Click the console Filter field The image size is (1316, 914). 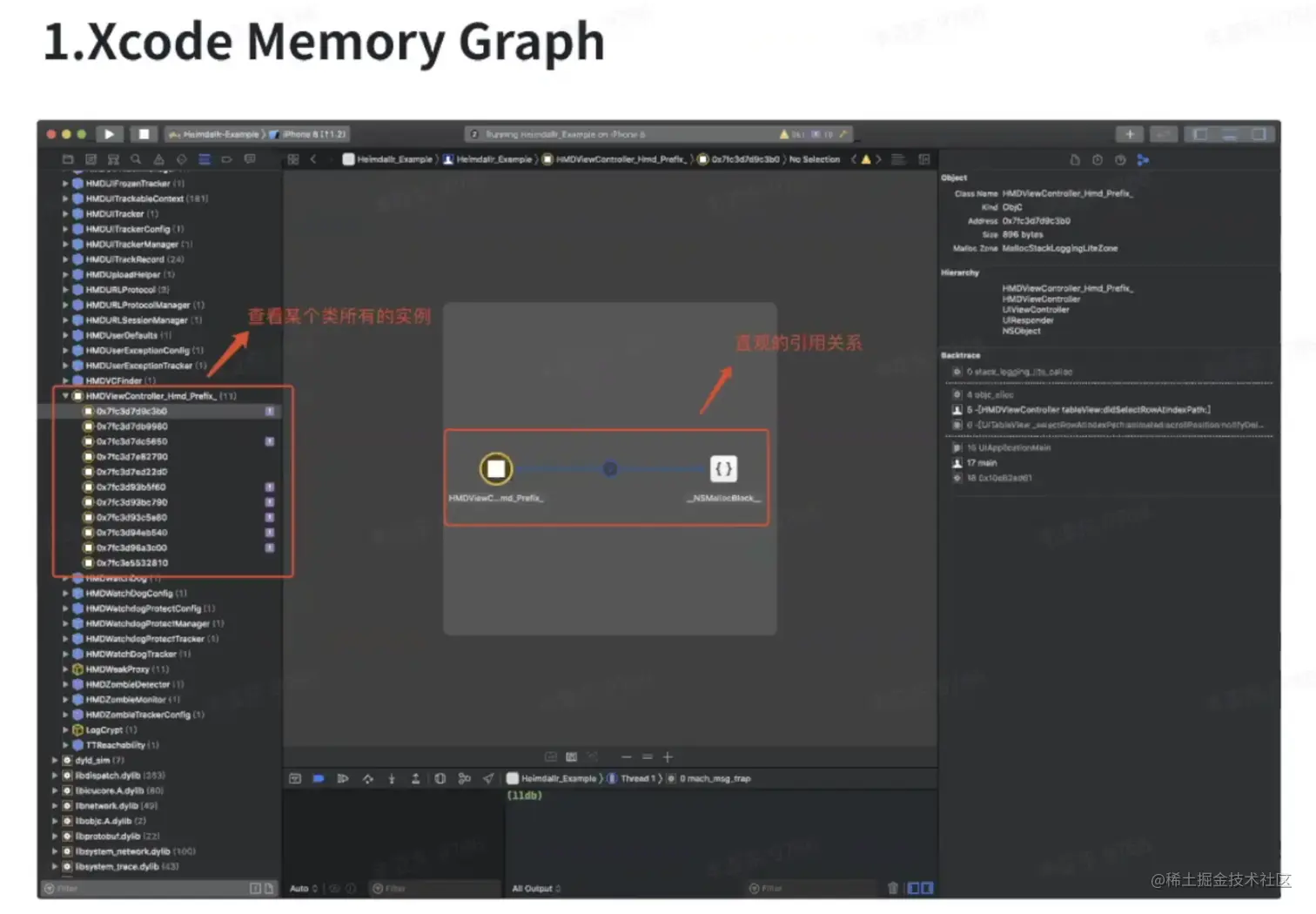pos(814,889)
